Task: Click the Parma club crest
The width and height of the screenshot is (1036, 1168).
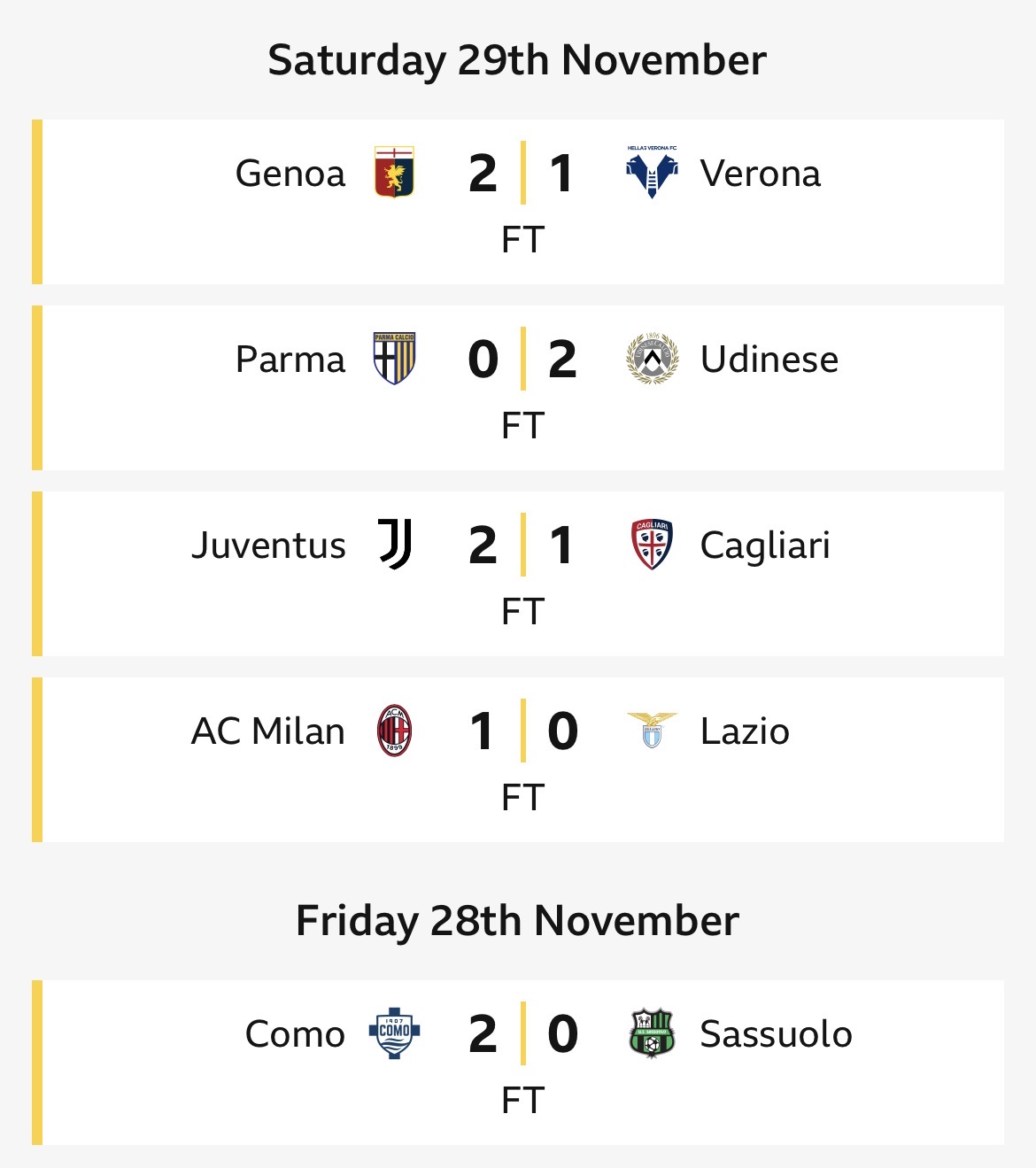Action: [x=394, y=359]
